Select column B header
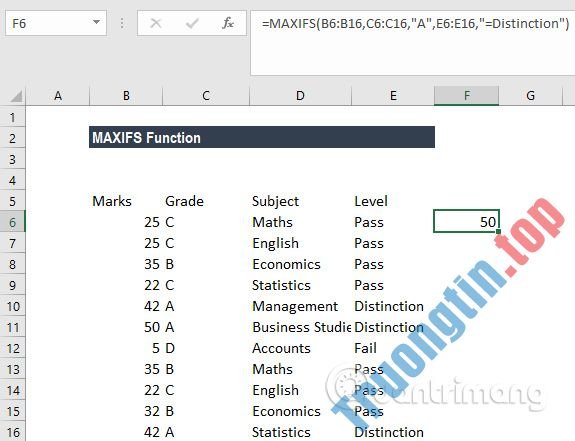The width and height of the screenshot is (575, 441). pos(126,96)
